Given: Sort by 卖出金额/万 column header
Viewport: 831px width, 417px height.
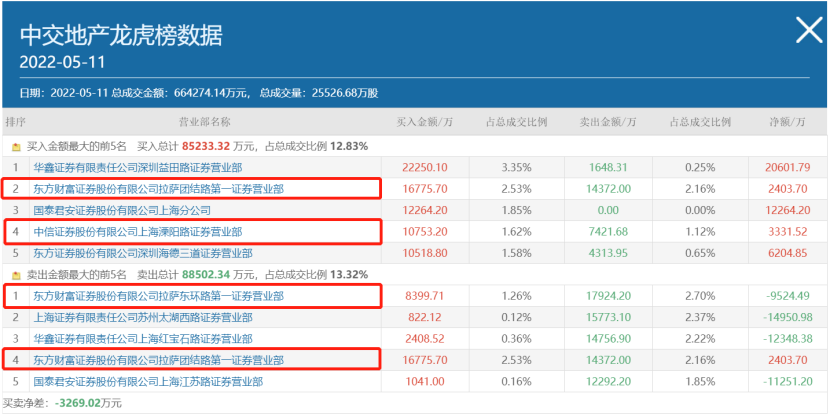Looking at the screenshot, I should 606,122.
